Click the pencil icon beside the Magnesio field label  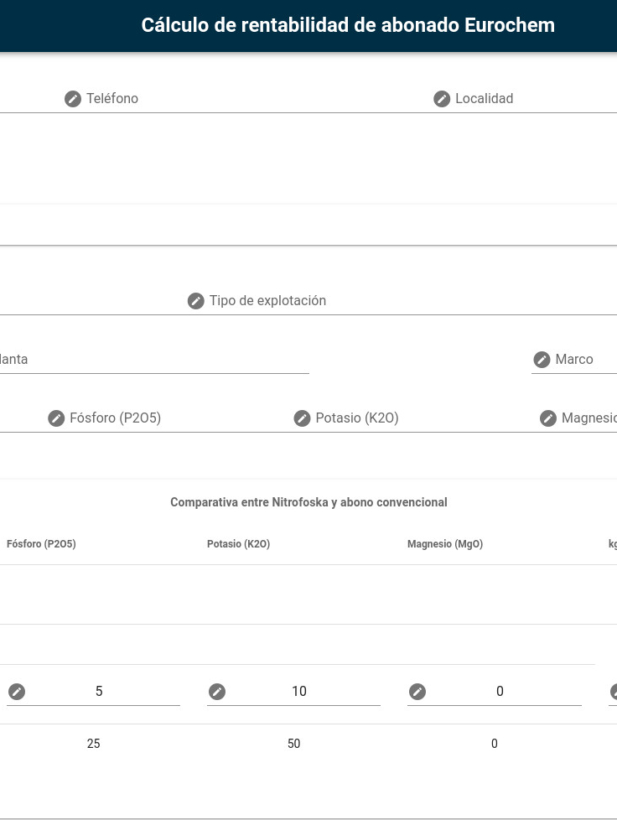point(548,418)
